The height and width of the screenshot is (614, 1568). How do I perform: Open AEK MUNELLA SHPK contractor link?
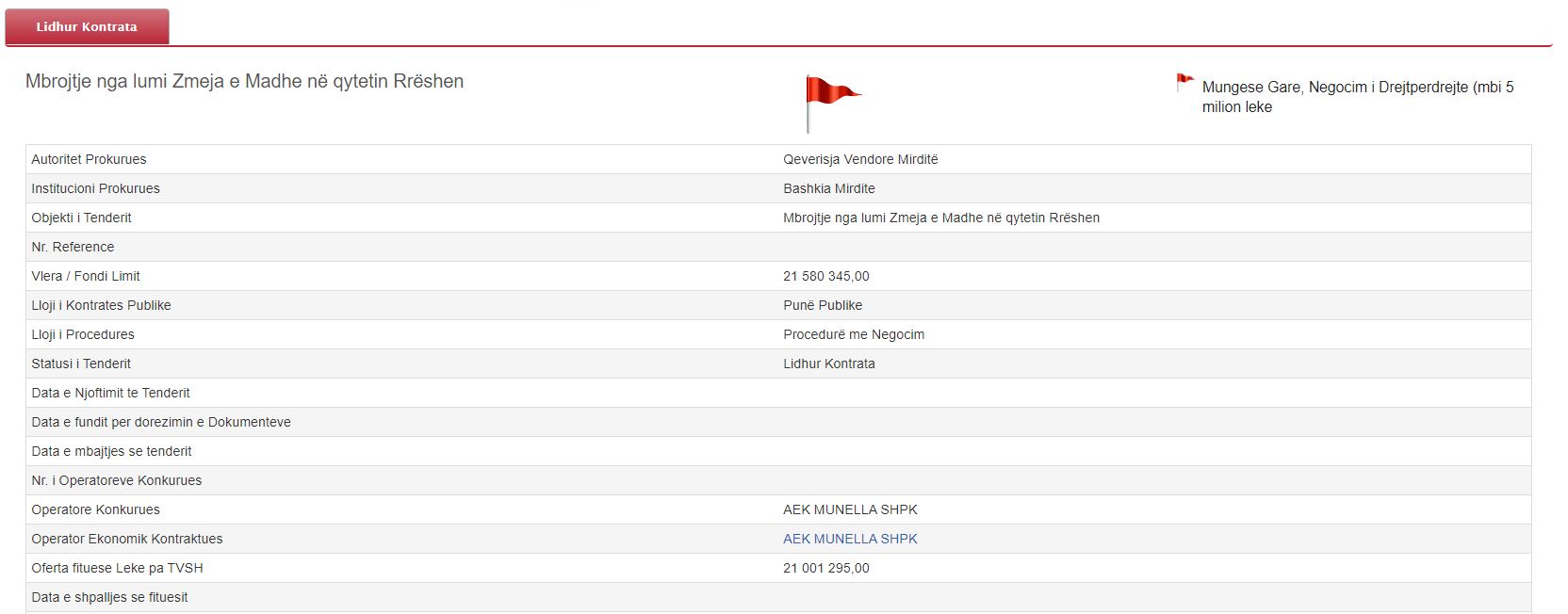pos(850,539)
